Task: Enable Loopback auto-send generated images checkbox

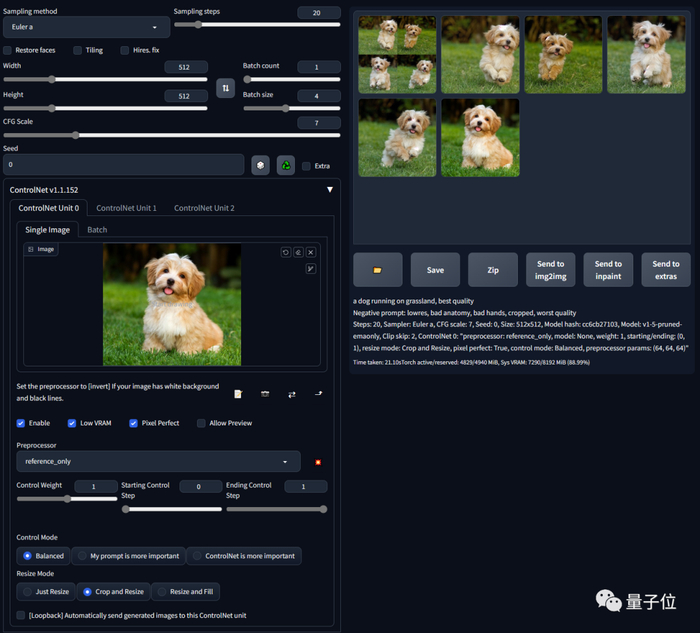Action: pos(21,615)
